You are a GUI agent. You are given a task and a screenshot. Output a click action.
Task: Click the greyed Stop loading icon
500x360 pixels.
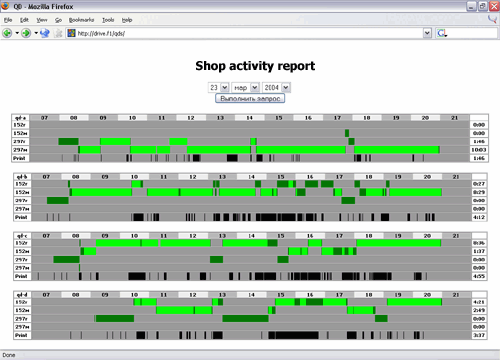[x=58, y=33]
